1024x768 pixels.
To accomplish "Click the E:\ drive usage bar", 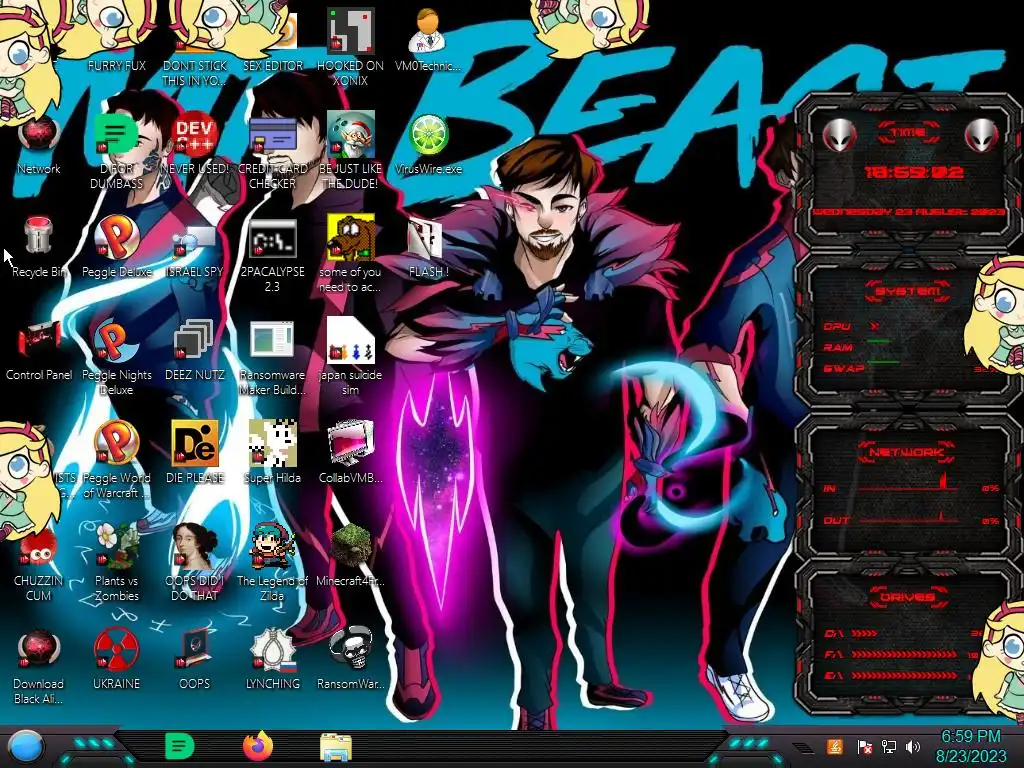I will click(x=904, y=675).
